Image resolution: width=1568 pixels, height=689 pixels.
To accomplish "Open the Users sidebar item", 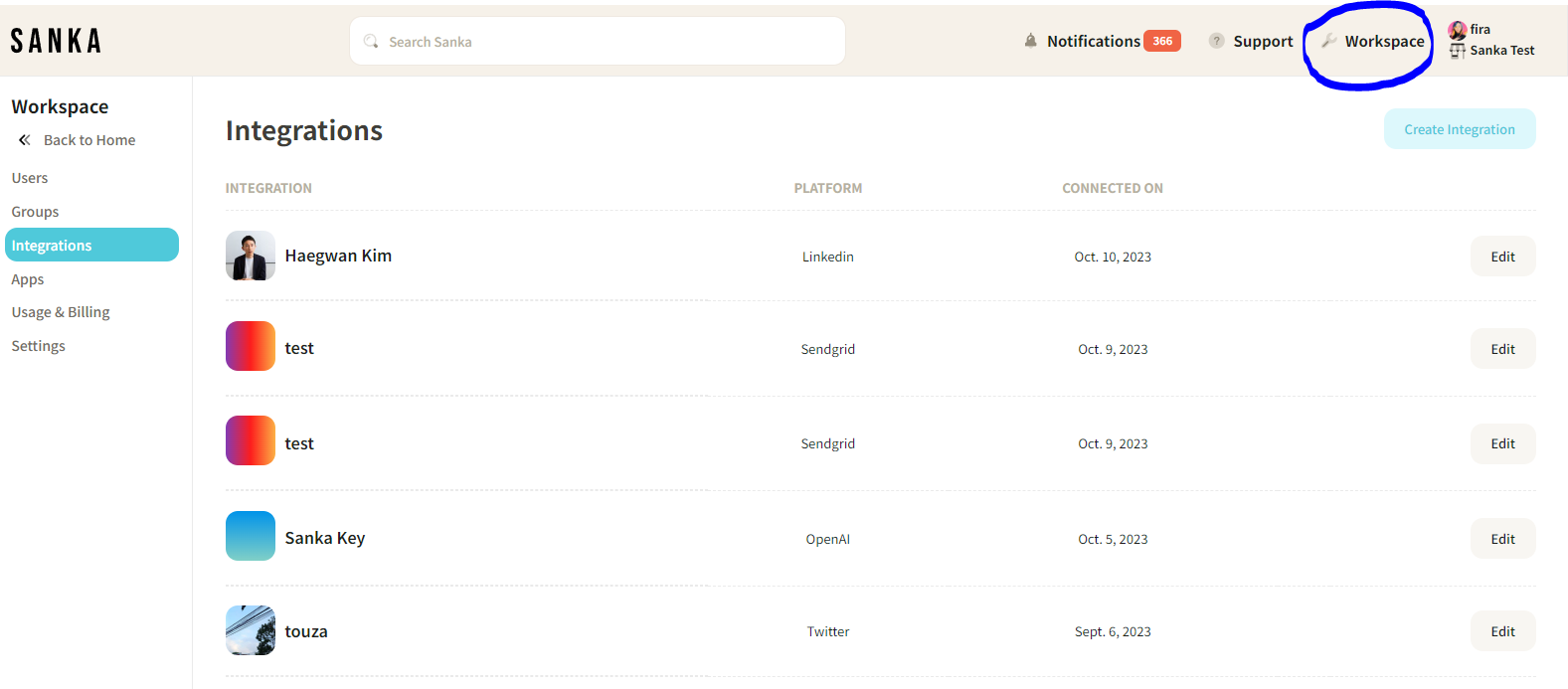I will click(30, 178).
